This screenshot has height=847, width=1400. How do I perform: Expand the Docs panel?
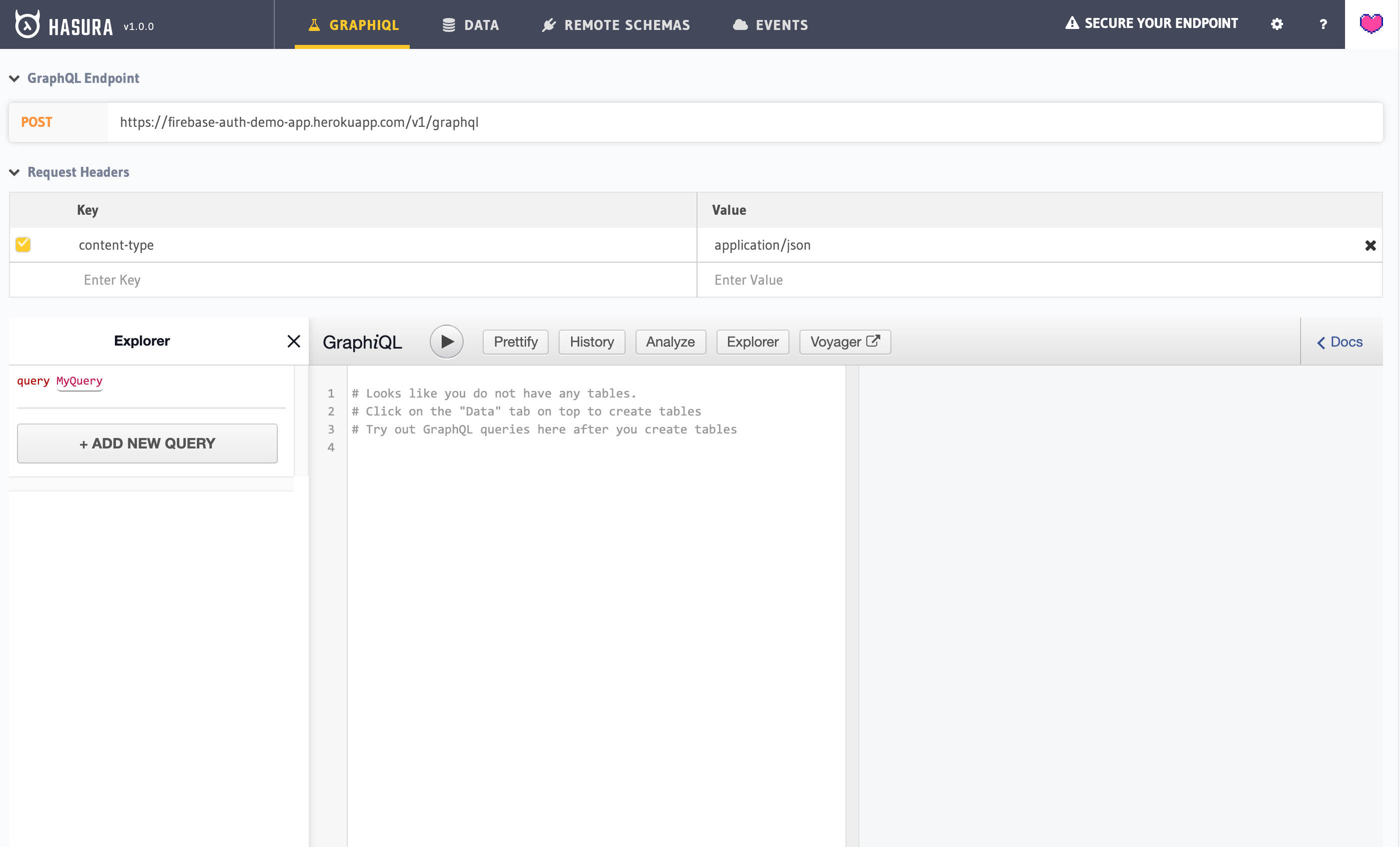pyautogui.click(x=1339, y=342)
